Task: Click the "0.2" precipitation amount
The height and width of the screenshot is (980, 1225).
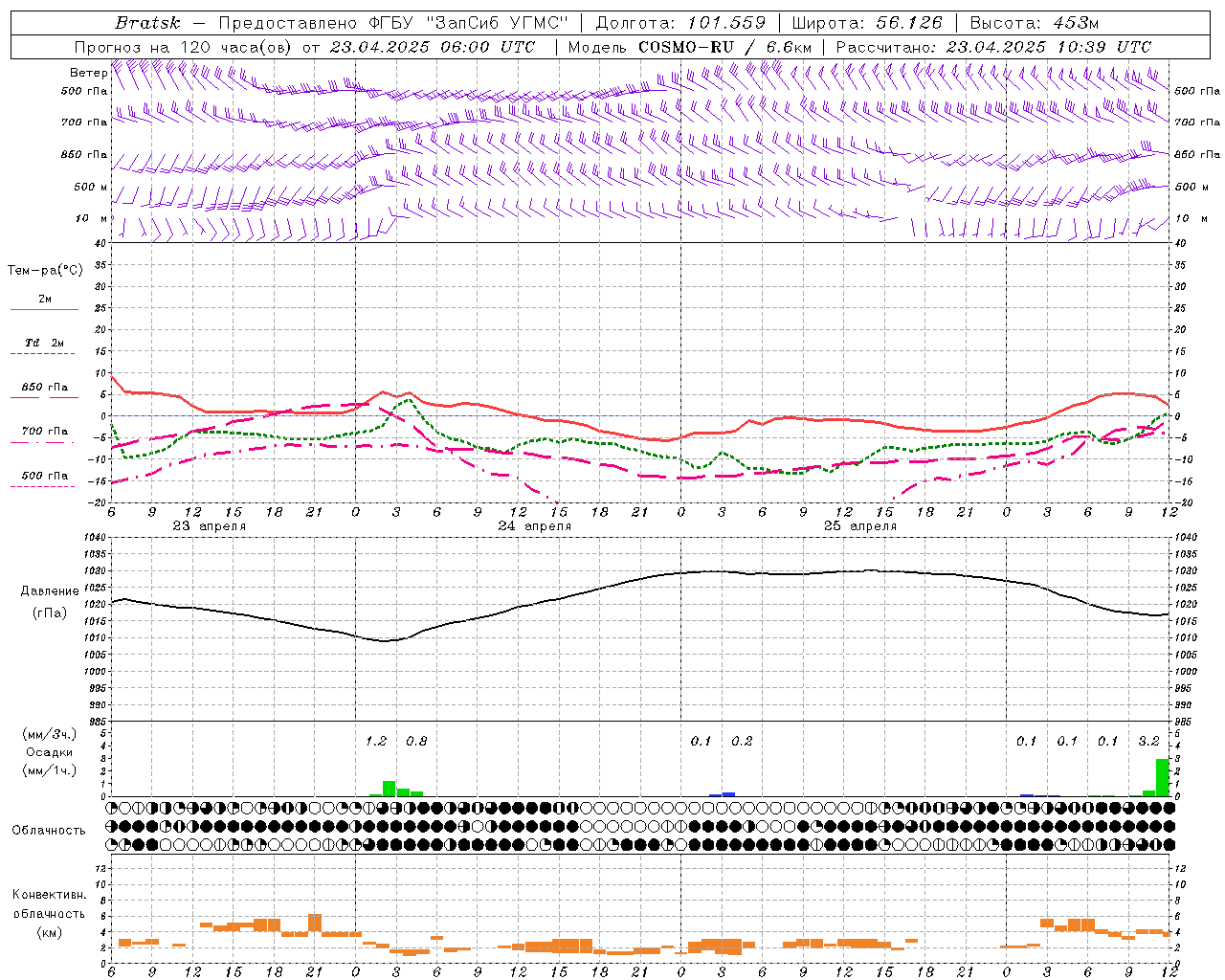Action: (742, 741)
